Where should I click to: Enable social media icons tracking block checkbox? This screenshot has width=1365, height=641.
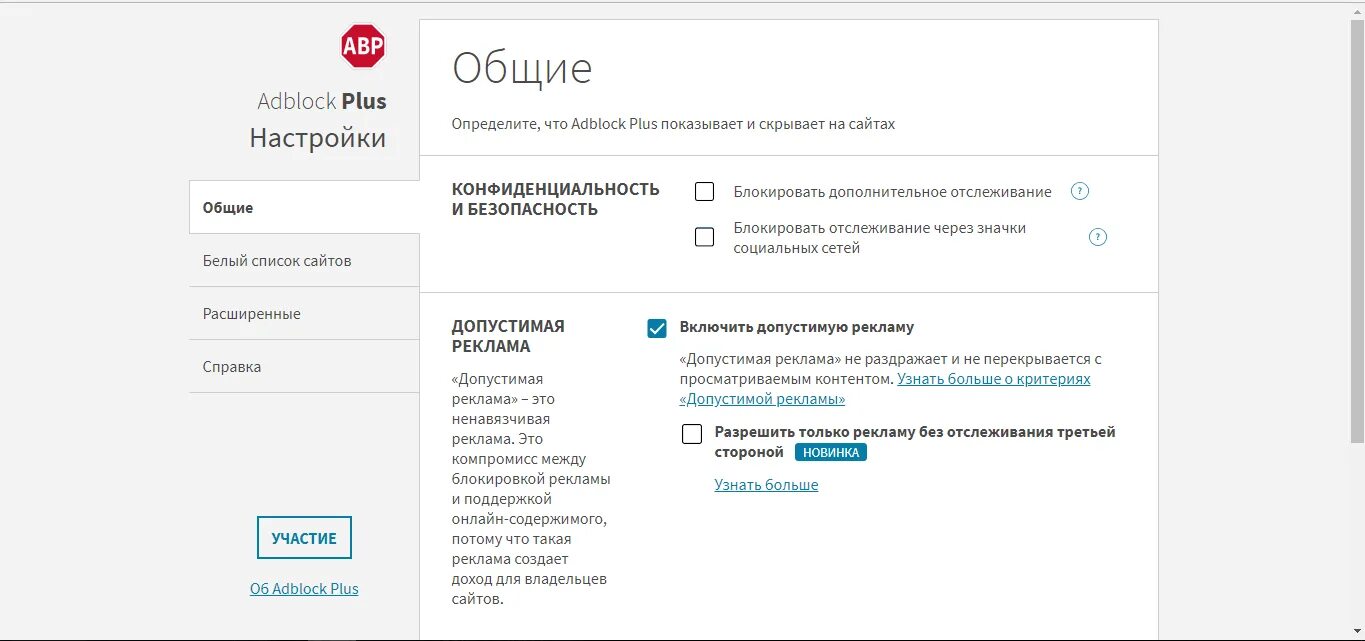tap(704, 237)
